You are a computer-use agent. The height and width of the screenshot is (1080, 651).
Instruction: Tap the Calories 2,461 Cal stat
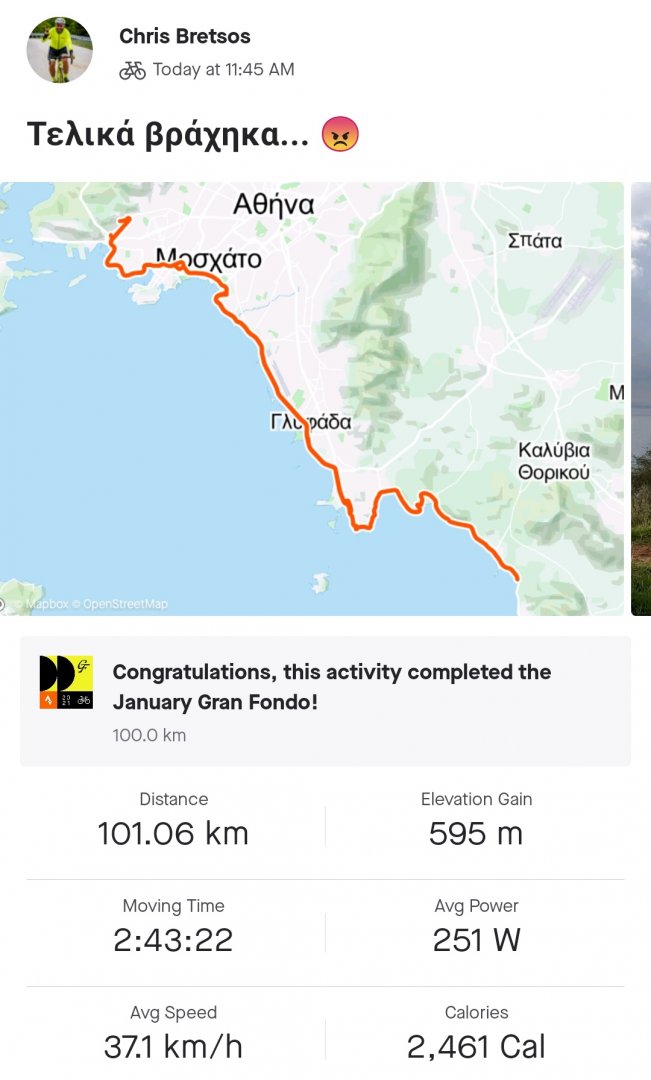pos(476,1035)
